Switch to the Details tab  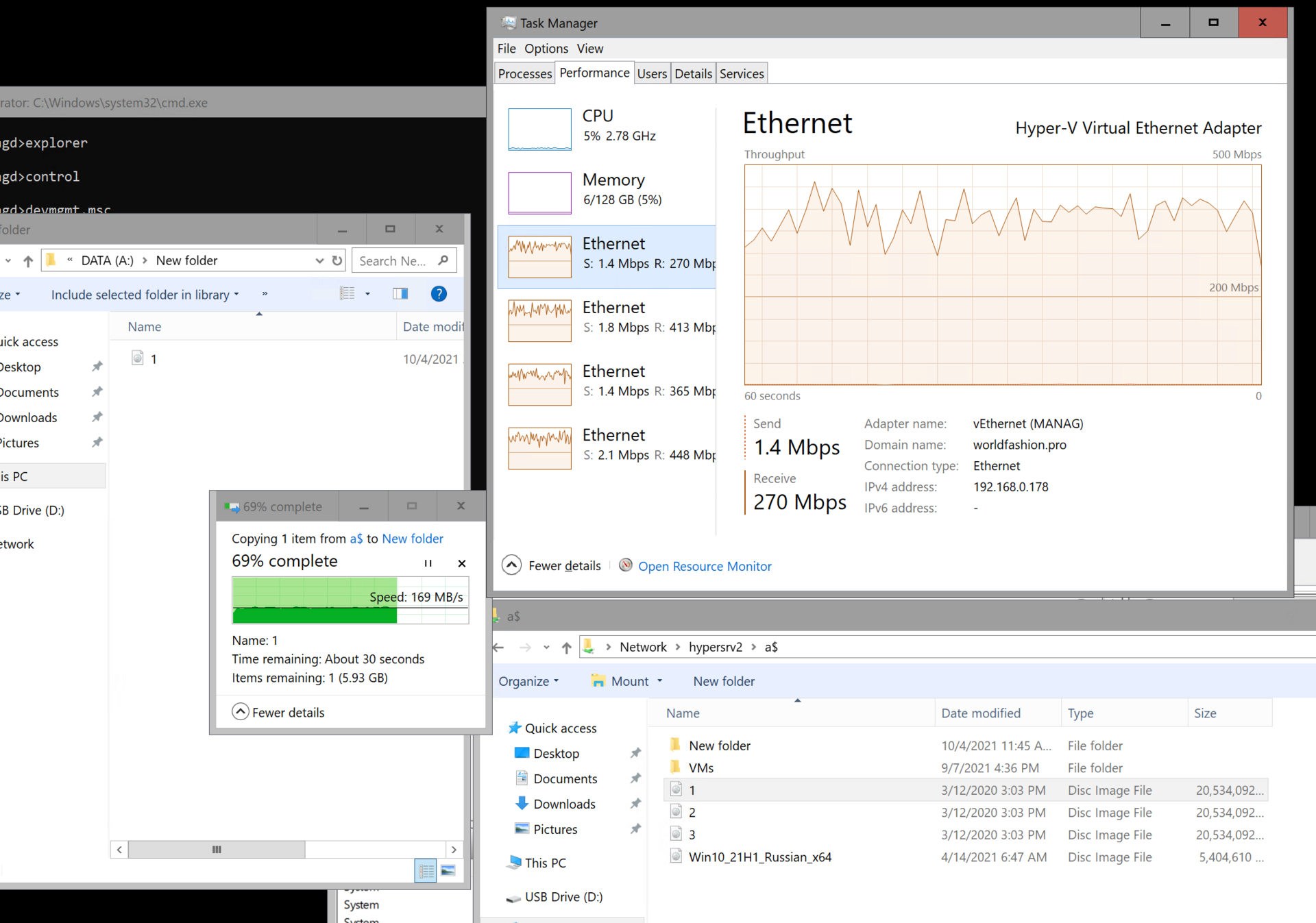coord(693,74)
